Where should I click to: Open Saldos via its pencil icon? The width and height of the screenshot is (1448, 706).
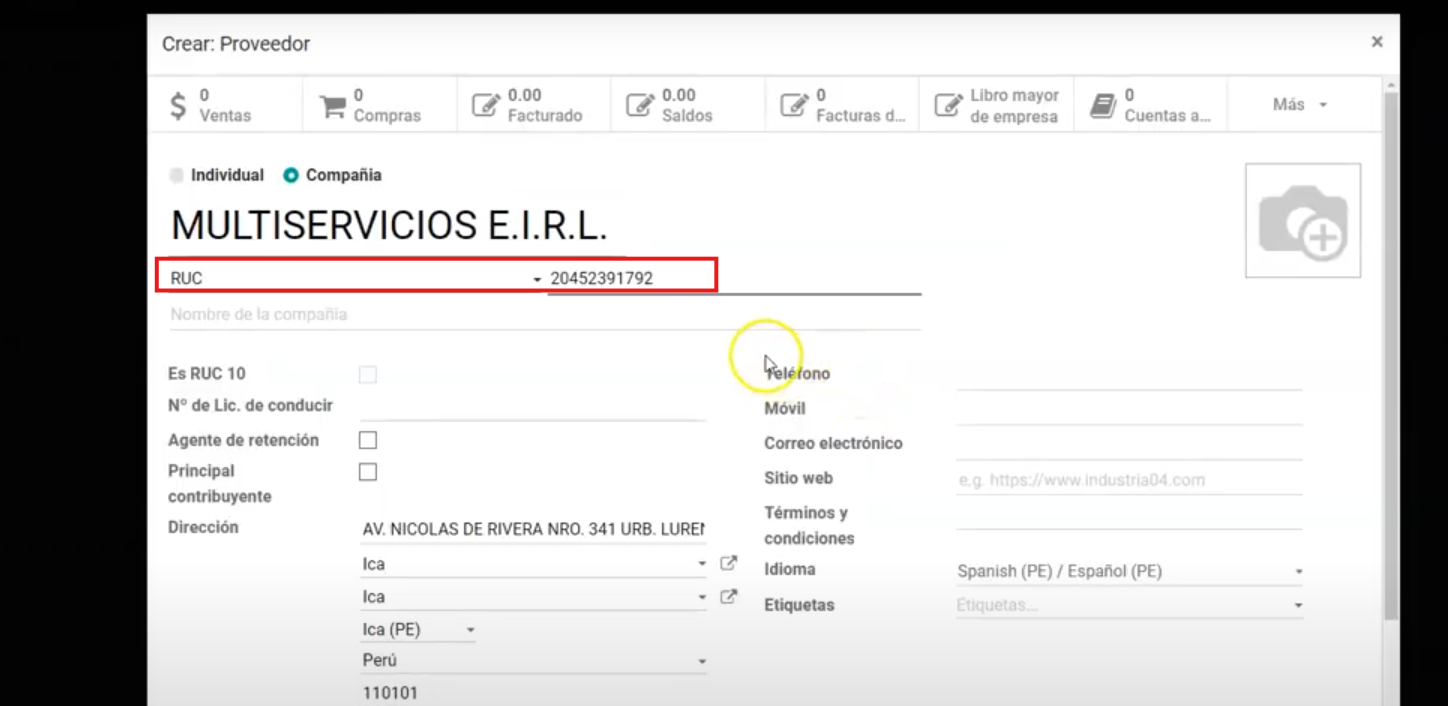[x=641, y=103]
